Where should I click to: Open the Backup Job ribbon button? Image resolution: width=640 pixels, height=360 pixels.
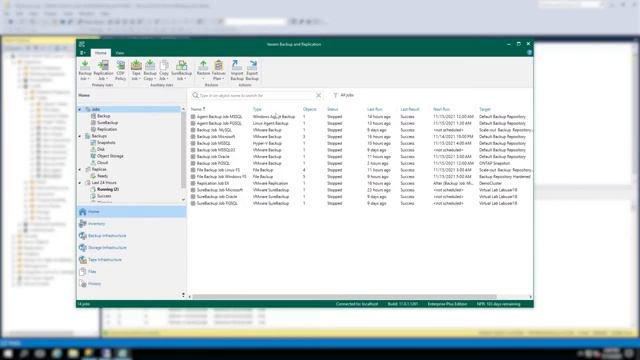pyautogui.click(x=85, y=70)
